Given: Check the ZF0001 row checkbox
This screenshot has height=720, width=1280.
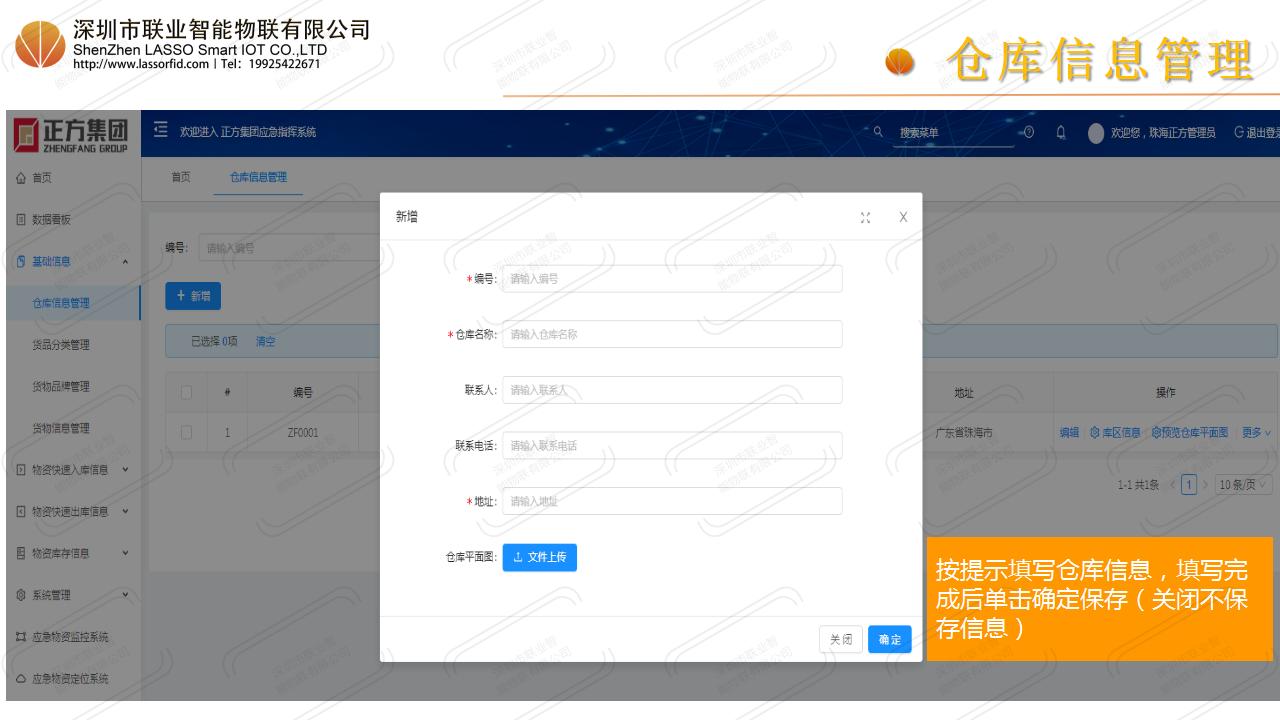Looking at the screenshot, I should (x=186, y=433).
